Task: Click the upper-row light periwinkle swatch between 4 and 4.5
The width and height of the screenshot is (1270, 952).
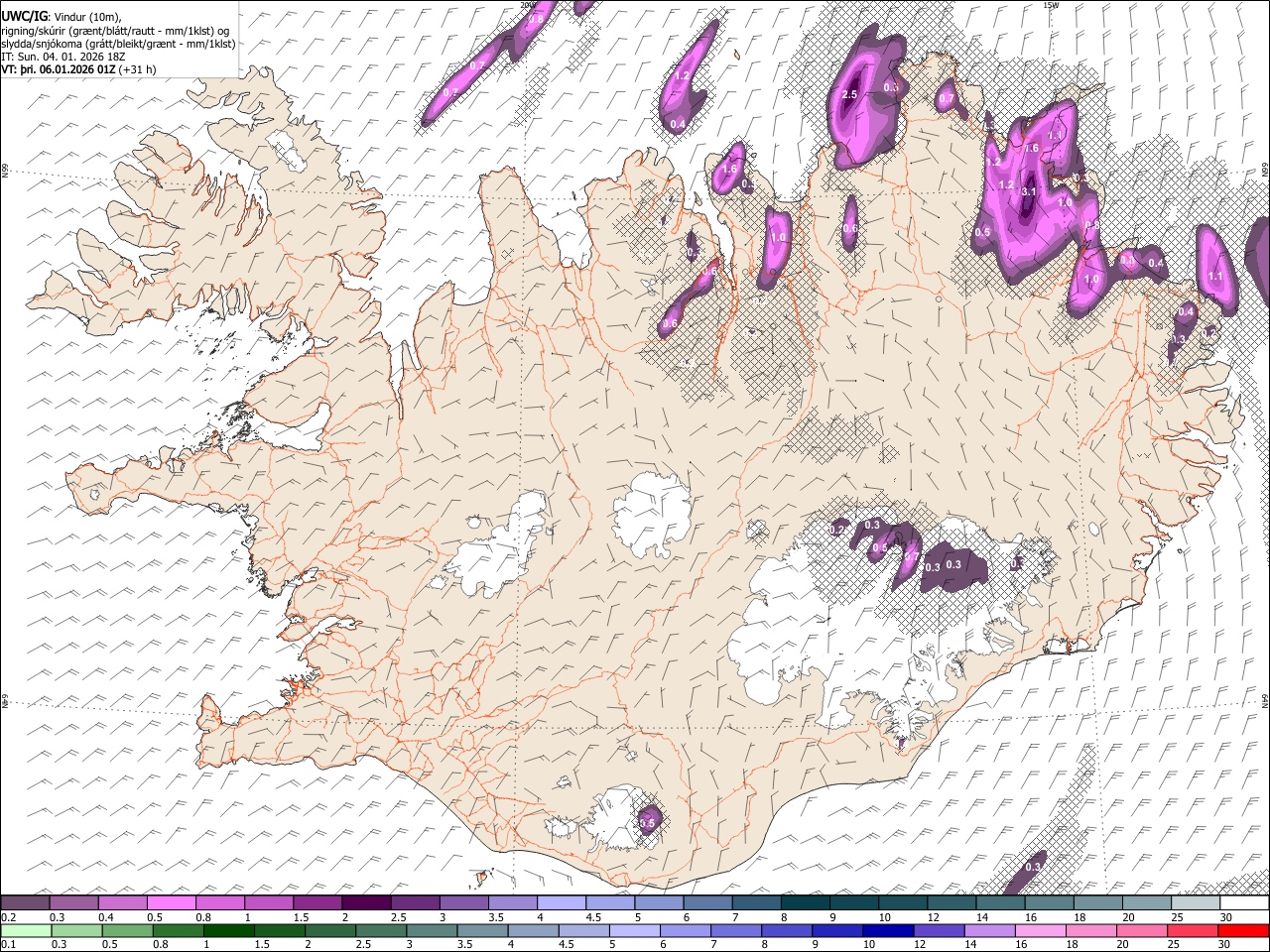Action: (x=562, y=902)
